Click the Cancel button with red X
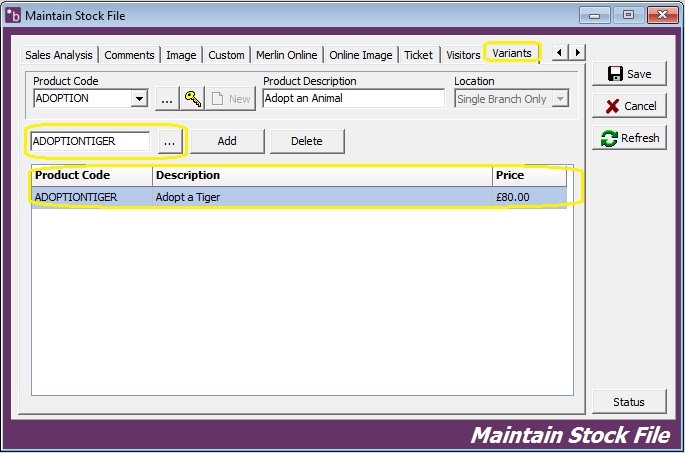The image size is (685, 453). pos(629,106)
